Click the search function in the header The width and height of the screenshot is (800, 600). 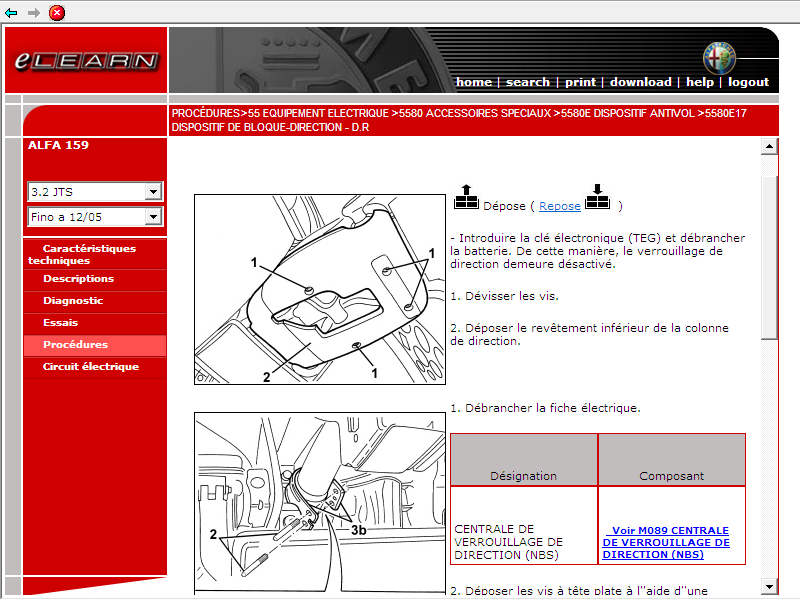click(528, 82)
